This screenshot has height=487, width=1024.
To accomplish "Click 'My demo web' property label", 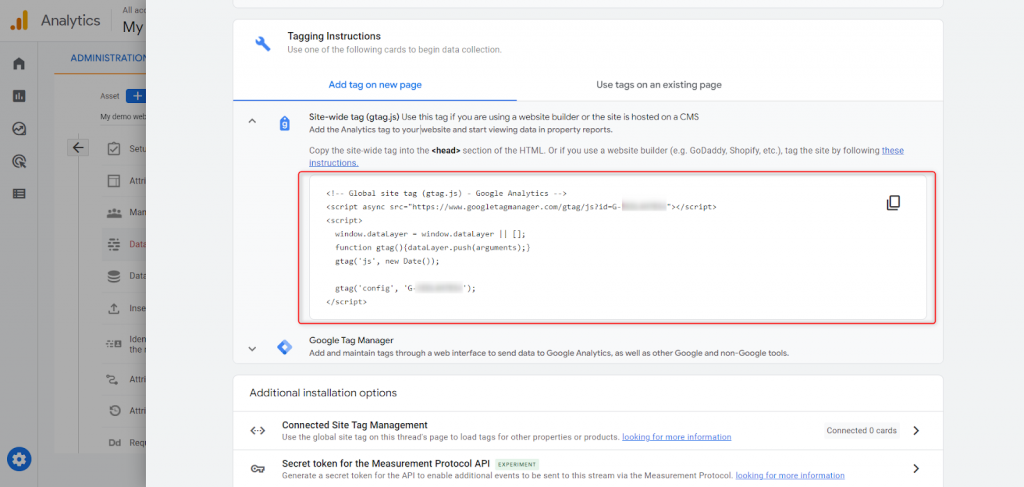I will (x=123, y=117).
